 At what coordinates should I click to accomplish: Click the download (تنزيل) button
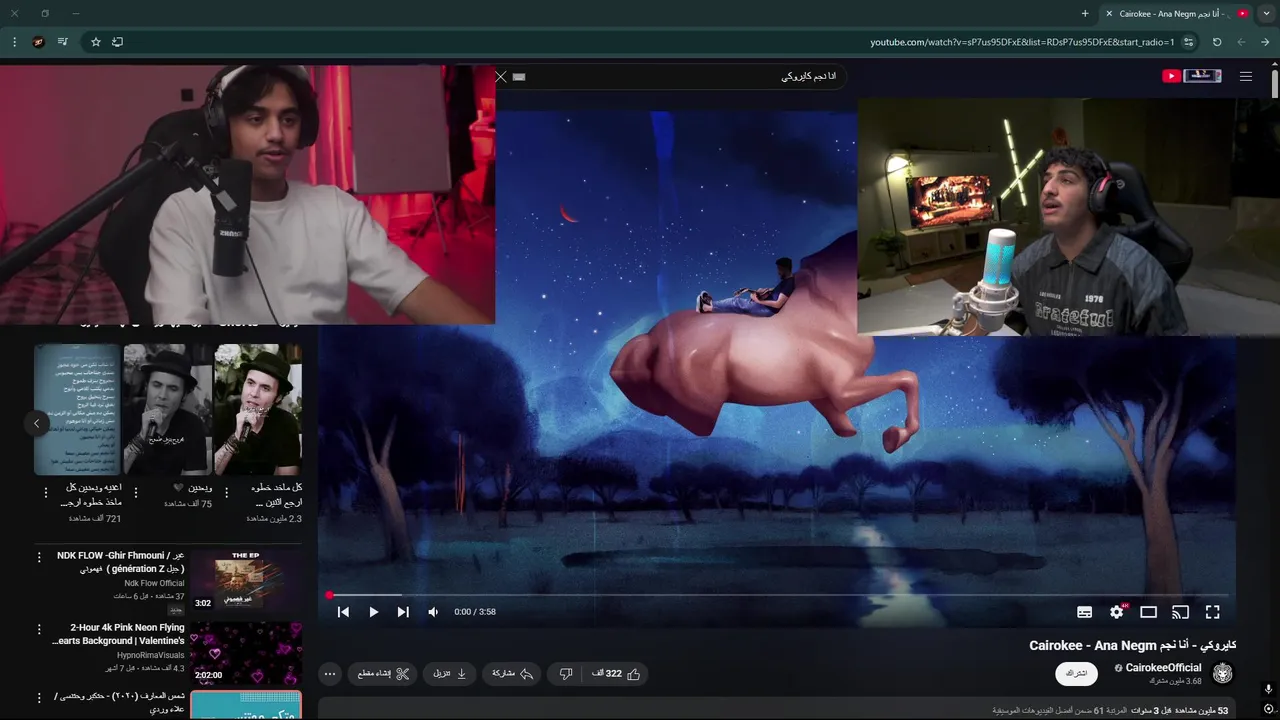click(x=450, y=674)
